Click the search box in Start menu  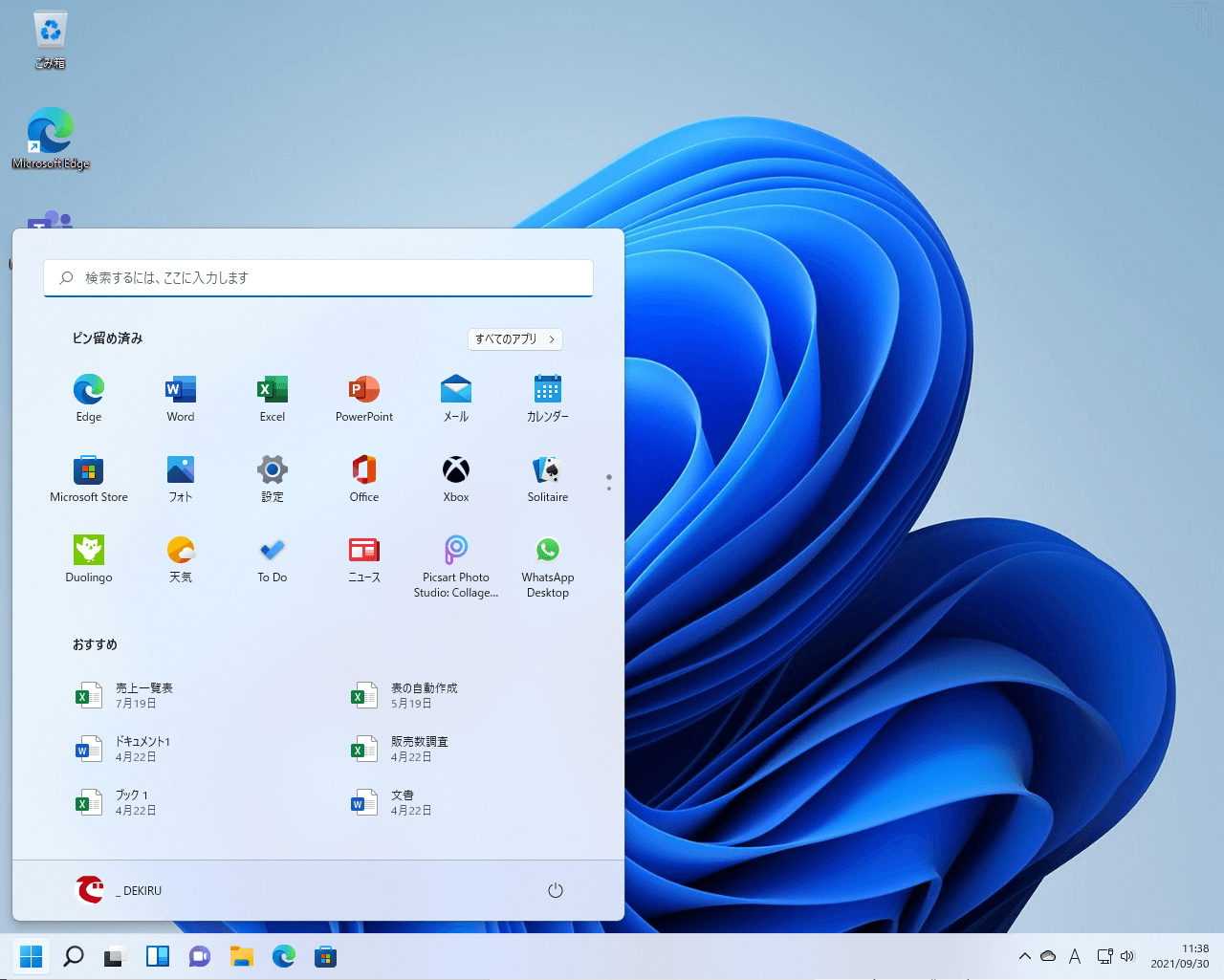(x=318, y=278)
